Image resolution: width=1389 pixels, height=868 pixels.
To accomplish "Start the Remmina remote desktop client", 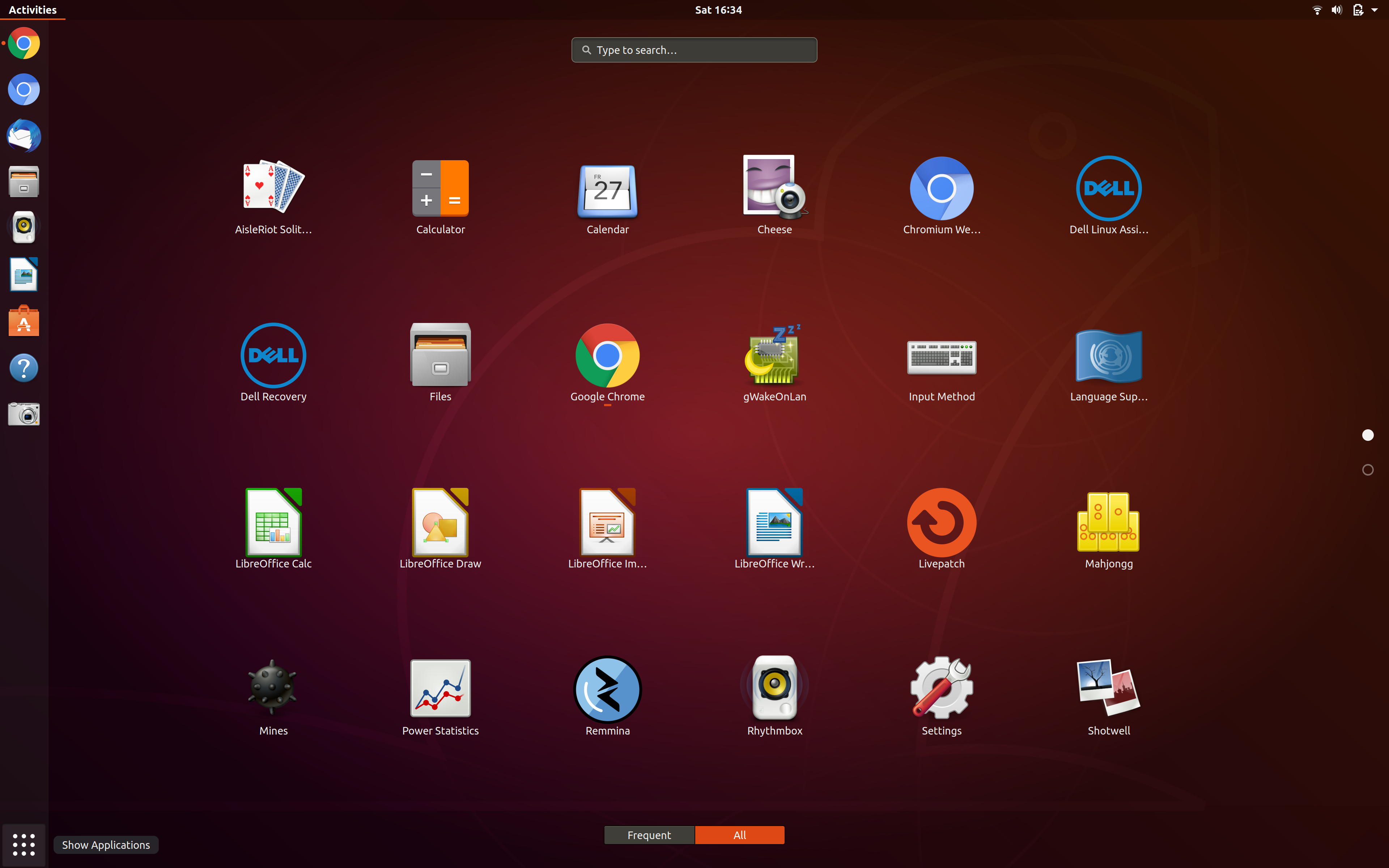I will pos(607,689).
